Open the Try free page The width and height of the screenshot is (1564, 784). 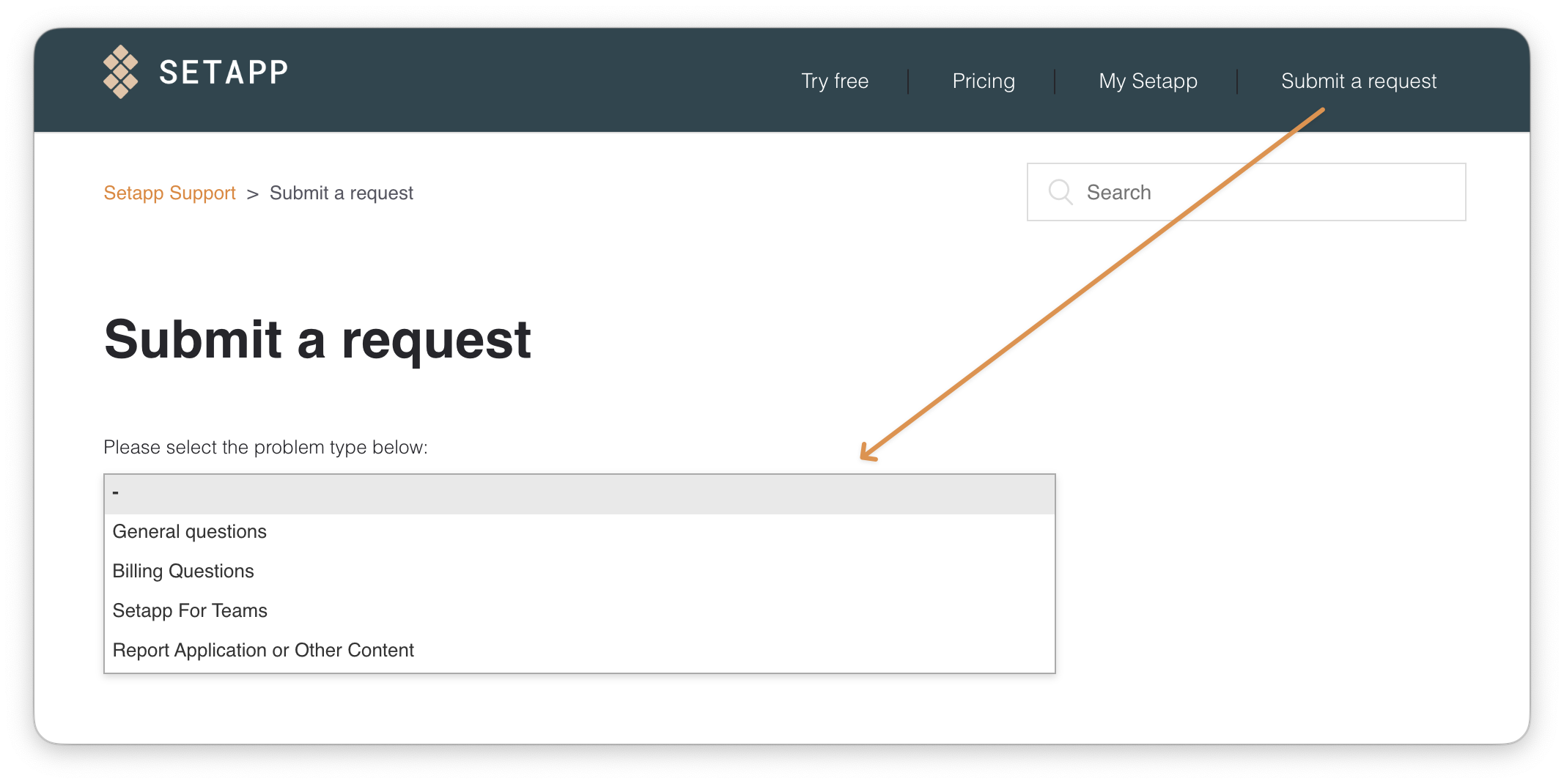835,81
